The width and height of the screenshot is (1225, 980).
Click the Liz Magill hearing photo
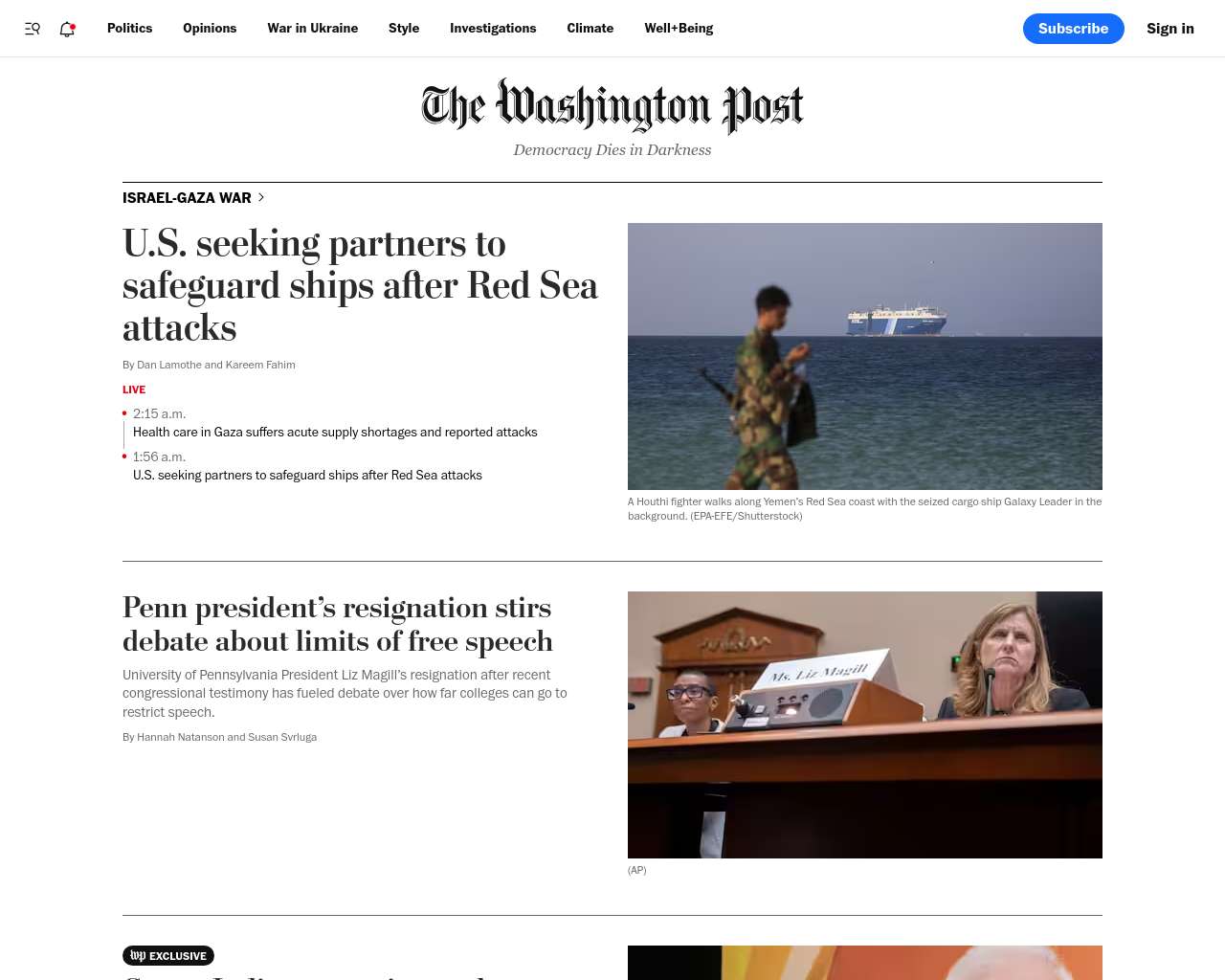[865, 724]
